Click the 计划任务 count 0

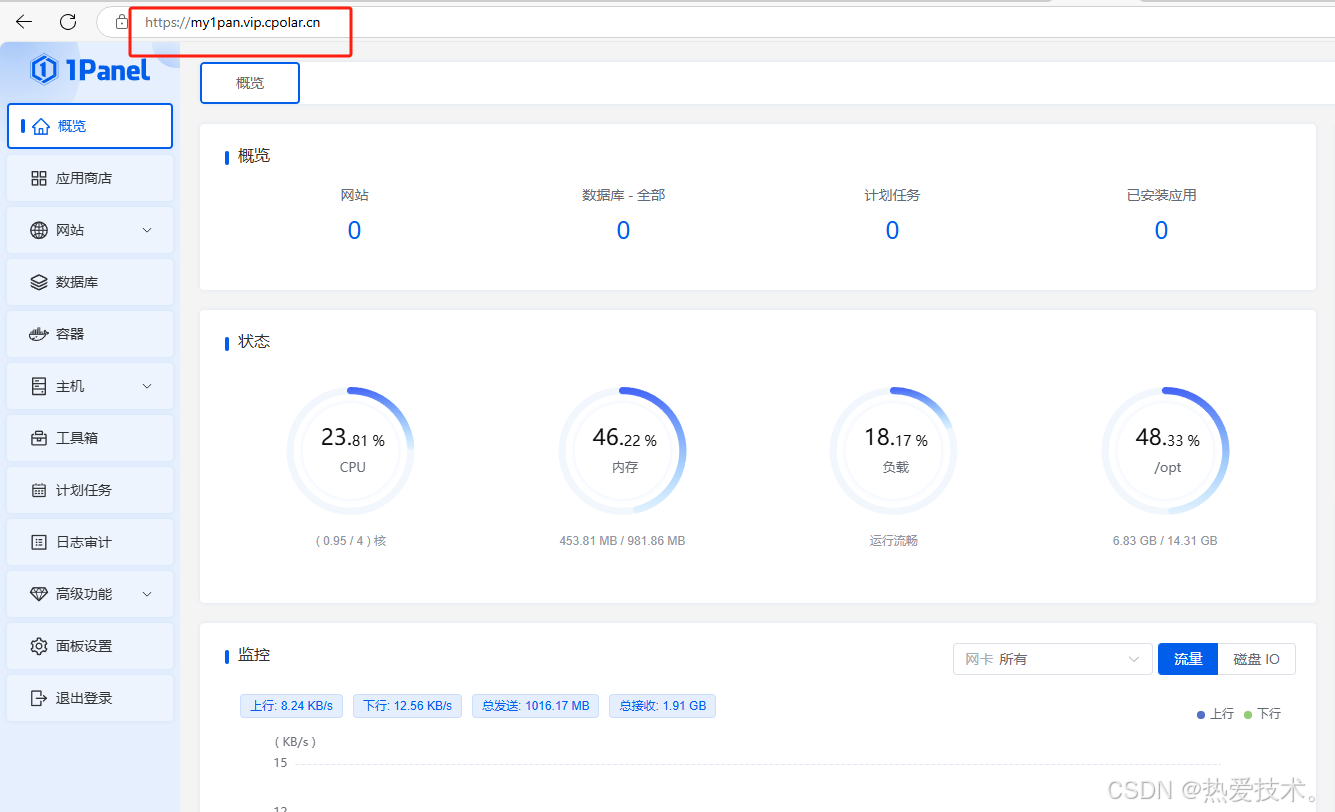pyautogui.click(x=892, y=231)
